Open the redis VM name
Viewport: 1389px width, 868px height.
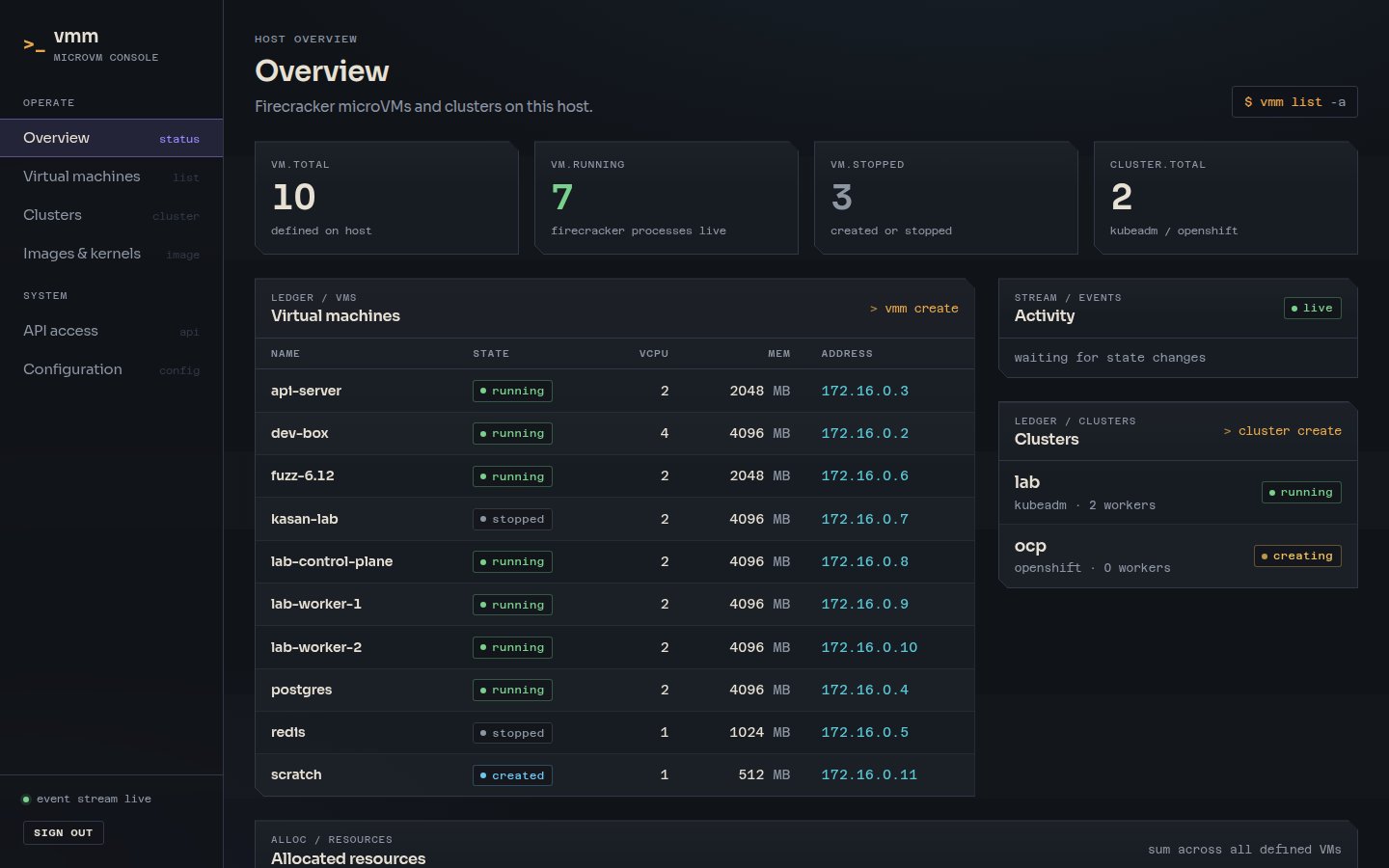coord(288,732)
